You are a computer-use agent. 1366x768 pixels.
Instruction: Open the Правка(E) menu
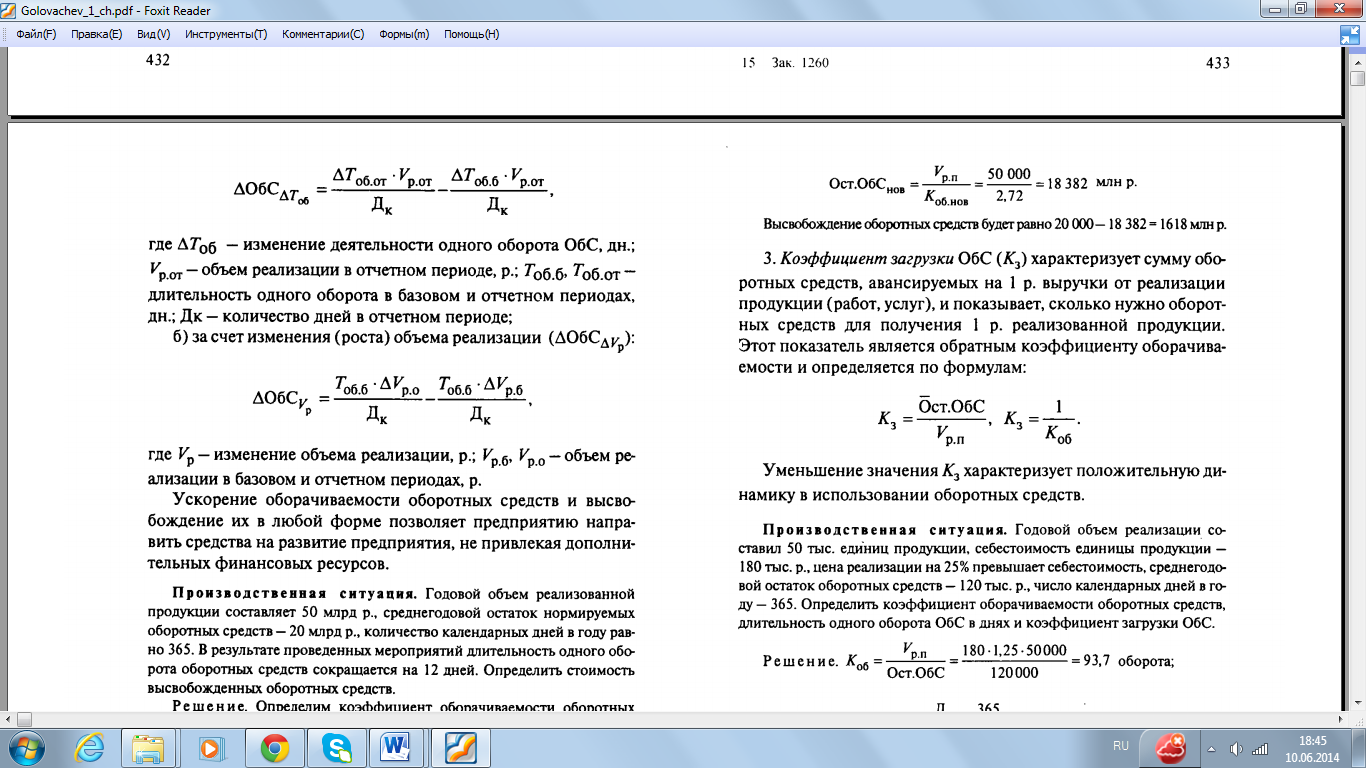[x=97, y=34]
